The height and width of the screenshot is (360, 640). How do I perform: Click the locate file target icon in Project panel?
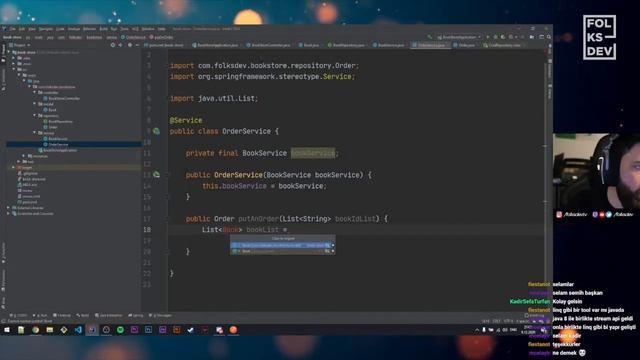tap(113, 45)
